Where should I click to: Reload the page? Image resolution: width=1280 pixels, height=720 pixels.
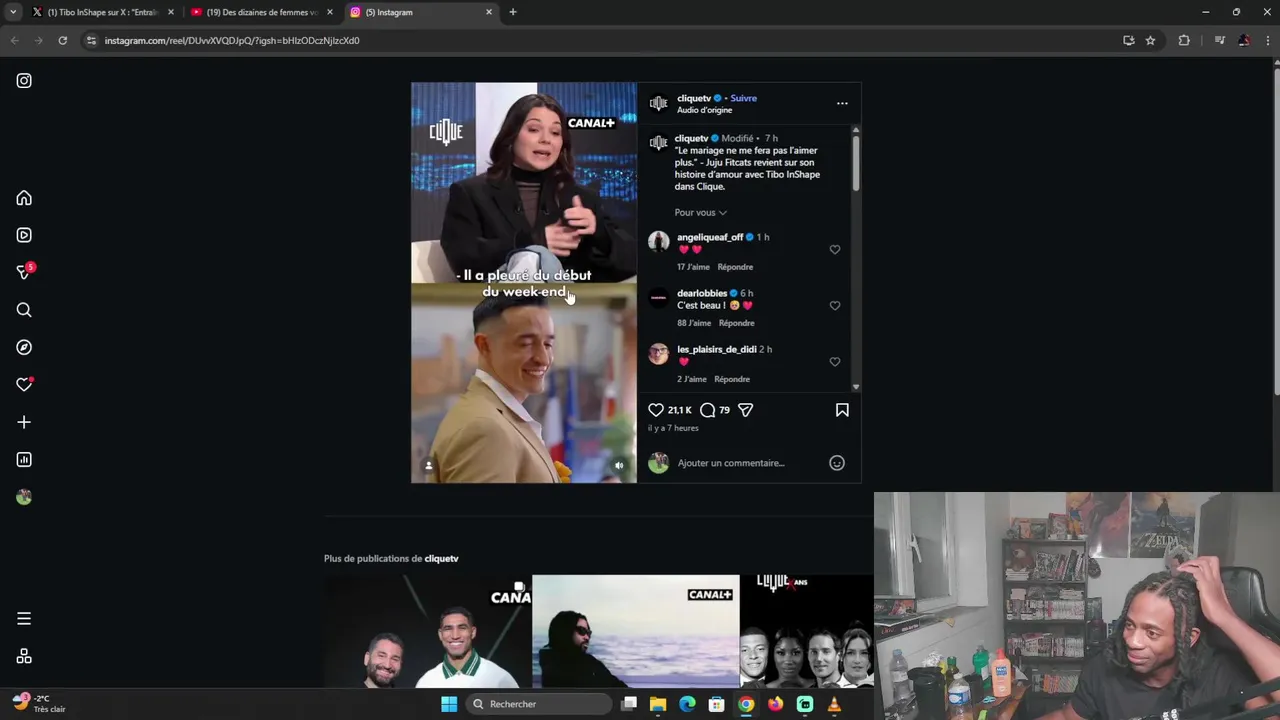62,40
